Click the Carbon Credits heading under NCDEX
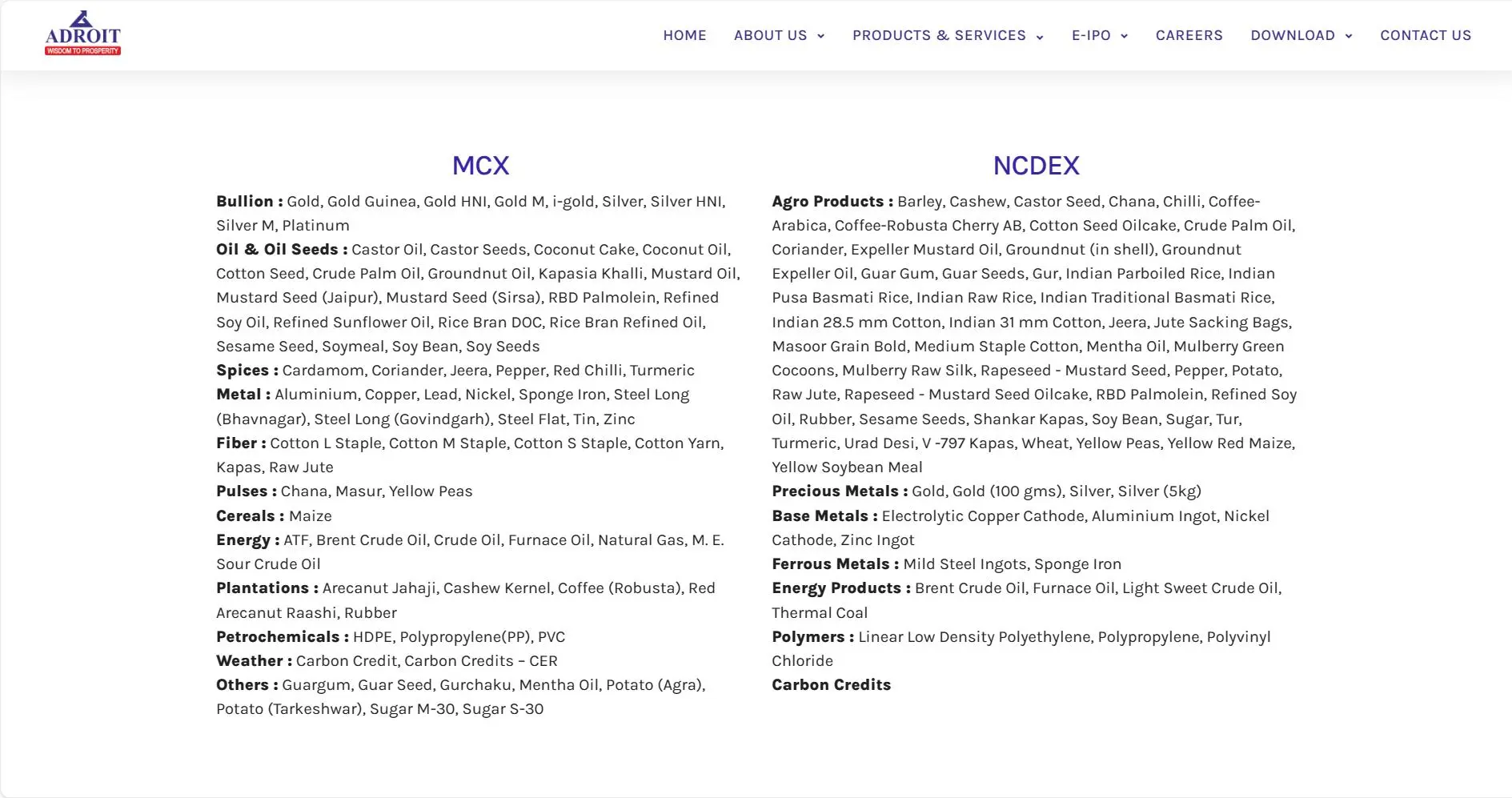The width and height of the screenshot is (1512, 798). coord(831,685)
